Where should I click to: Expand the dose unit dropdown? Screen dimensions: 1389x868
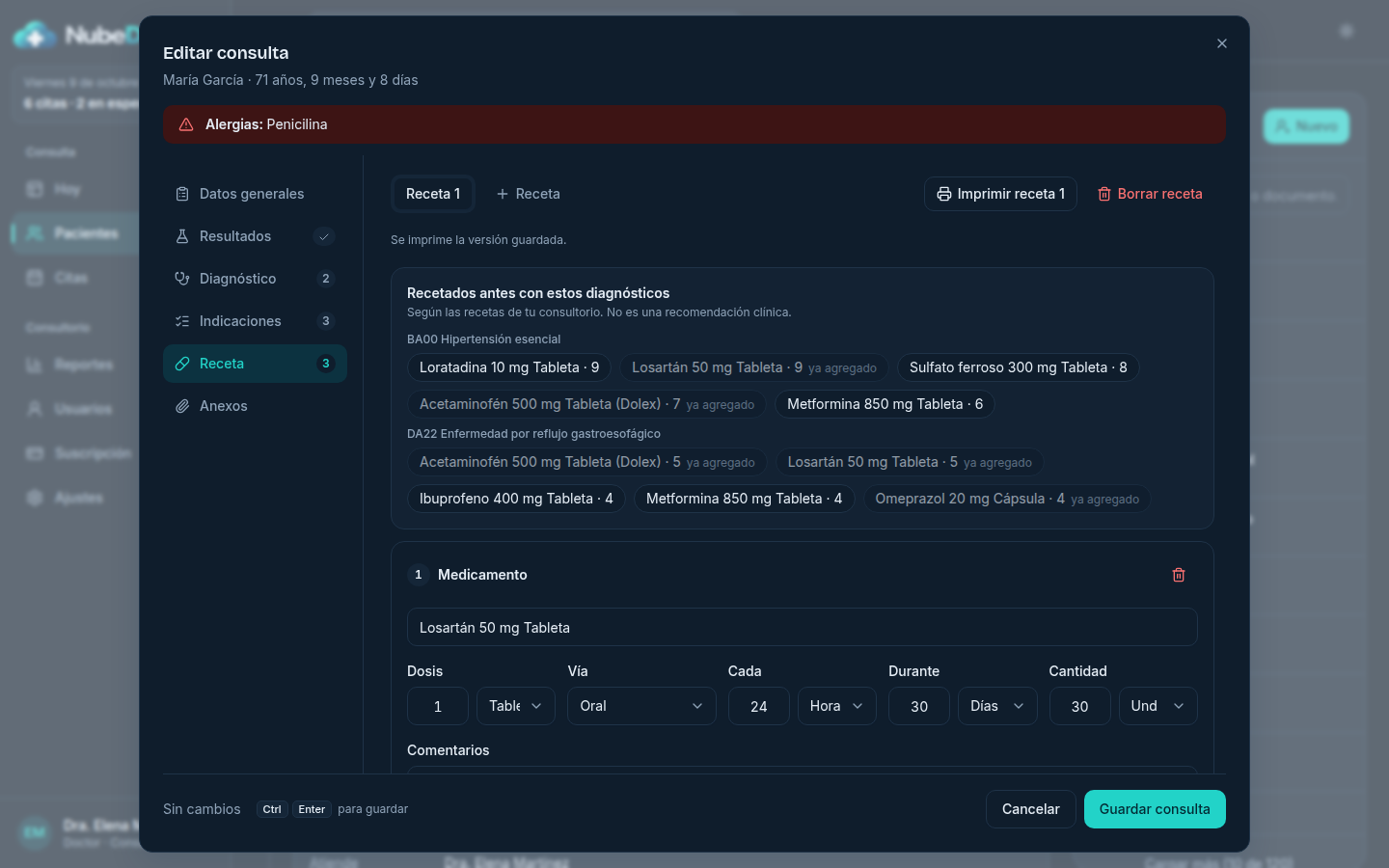[x=516, y=706]
